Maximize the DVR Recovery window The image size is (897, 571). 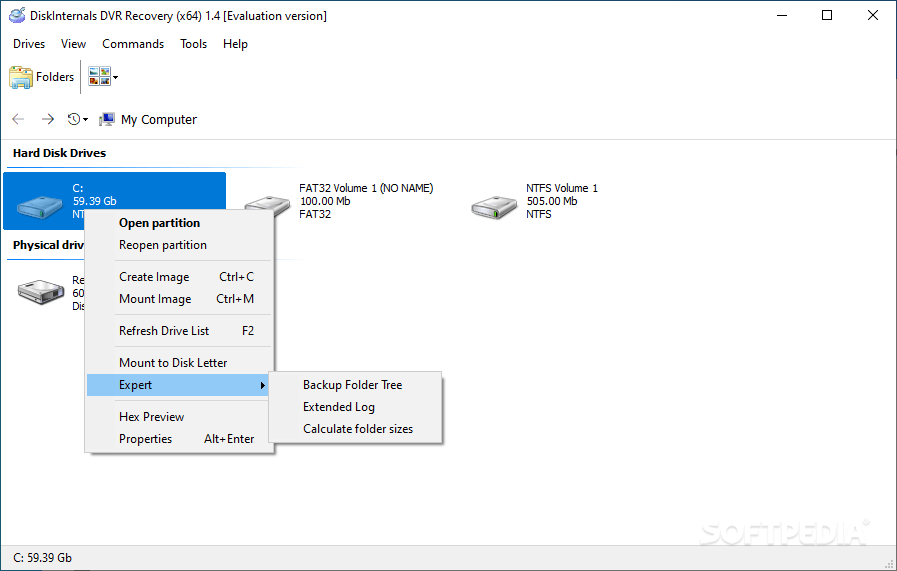click(827, 15)
